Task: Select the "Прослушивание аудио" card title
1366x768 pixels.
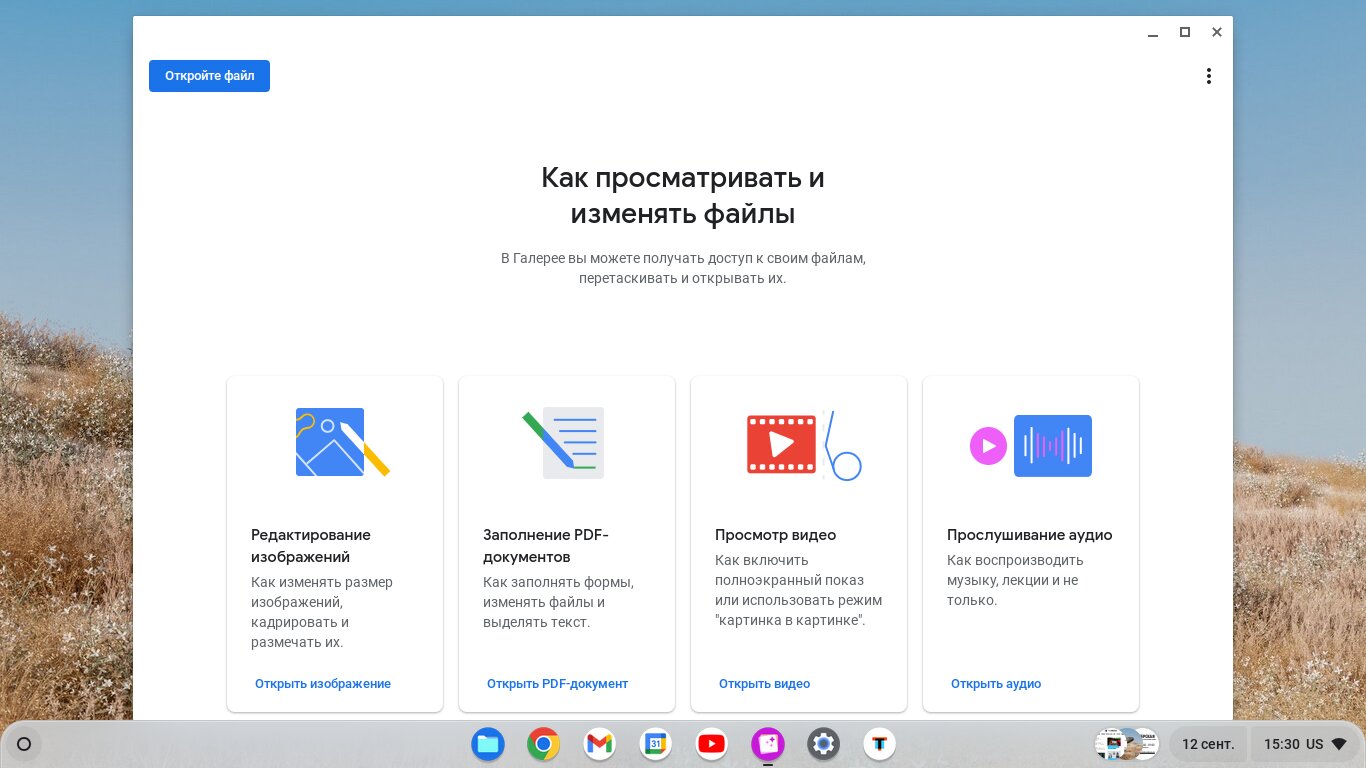Action: point(1029,535)
